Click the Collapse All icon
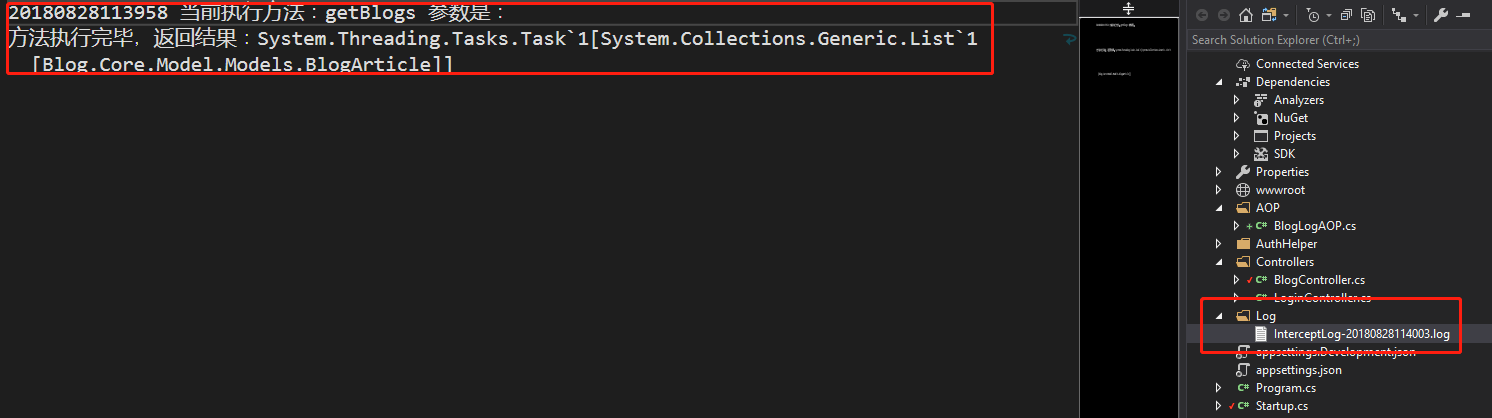Screen dimensions: 1492x418 tap(1346, 15)
